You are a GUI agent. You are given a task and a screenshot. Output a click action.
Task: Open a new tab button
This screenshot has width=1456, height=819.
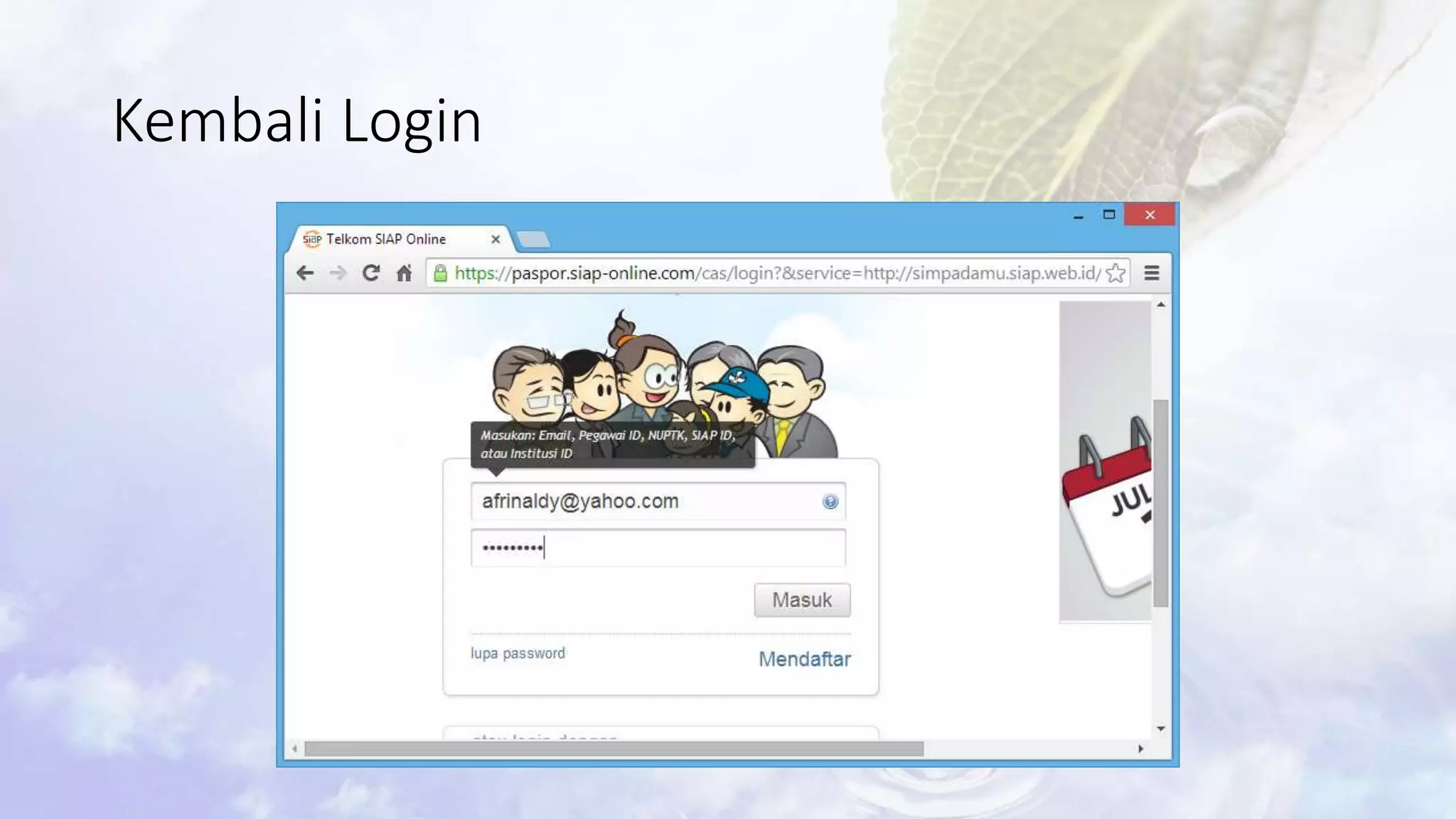(533, 240)
